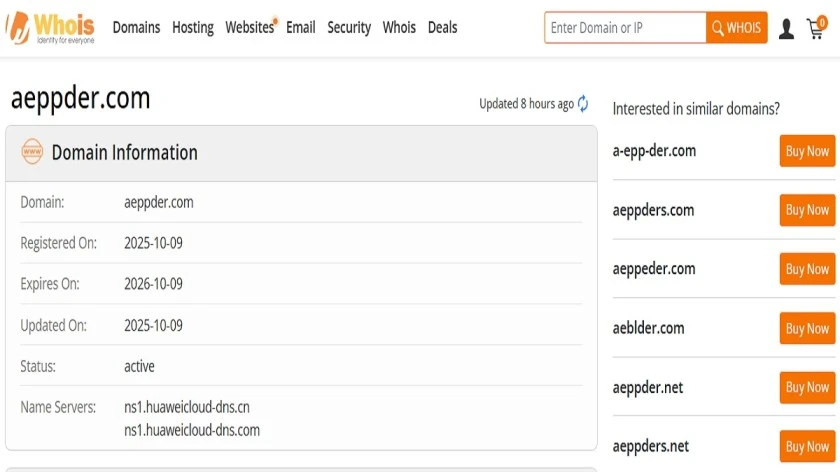Buy Now for aeppder.net
This screenshot has height=472, width=840.
[x=807, y=387]
